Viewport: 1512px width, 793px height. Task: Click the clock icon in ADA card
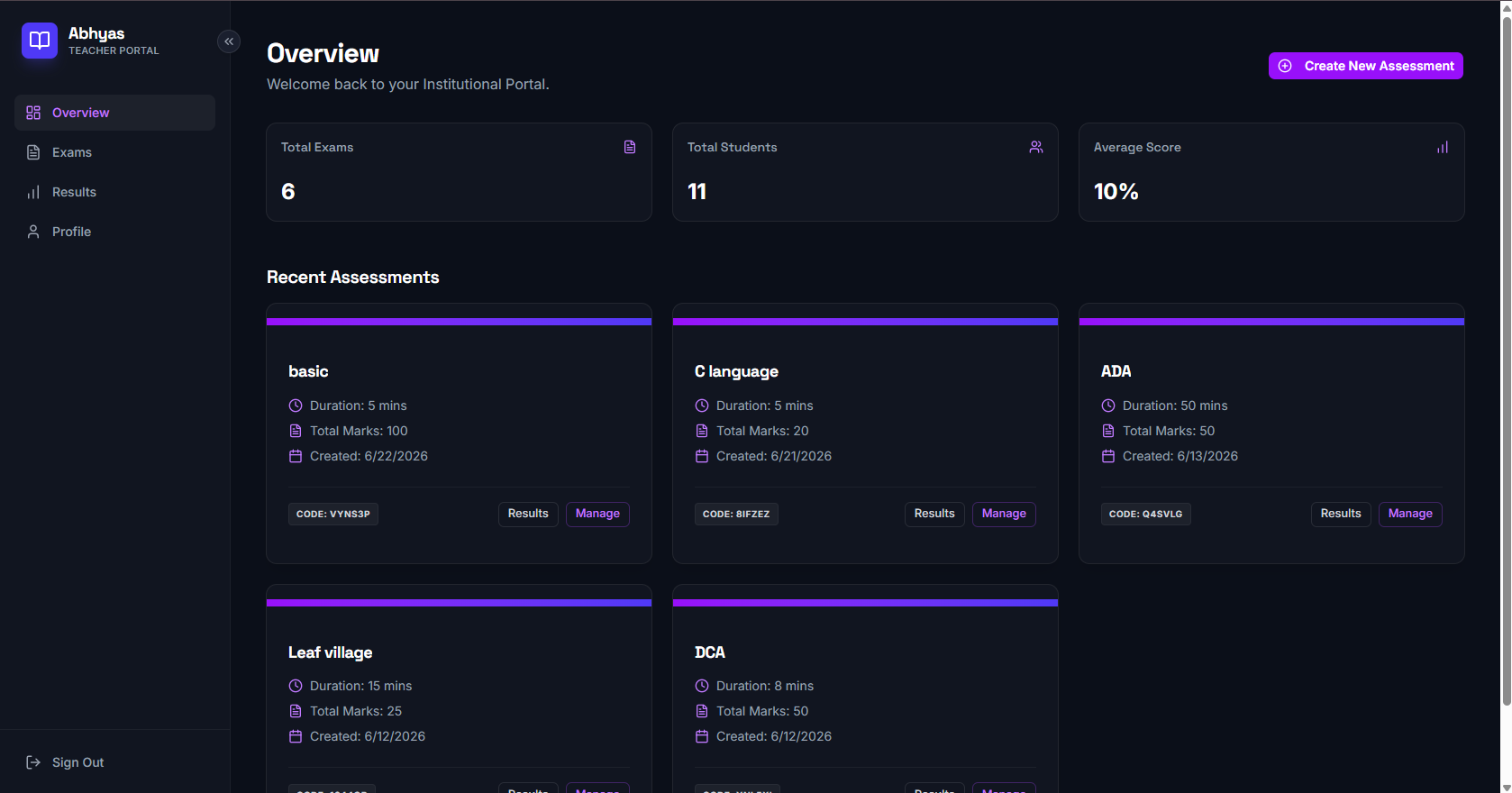coord(1108,406)
